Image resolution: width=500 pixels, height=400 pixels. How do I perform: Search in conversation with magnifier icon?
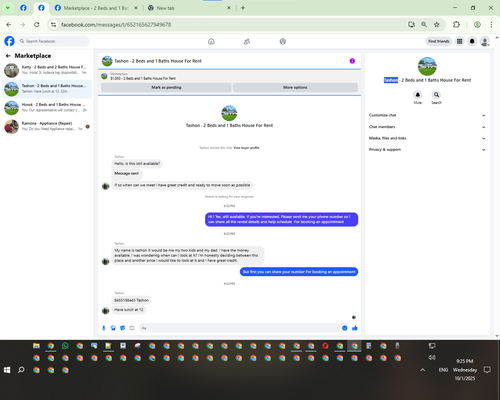(x=436, y=95)
